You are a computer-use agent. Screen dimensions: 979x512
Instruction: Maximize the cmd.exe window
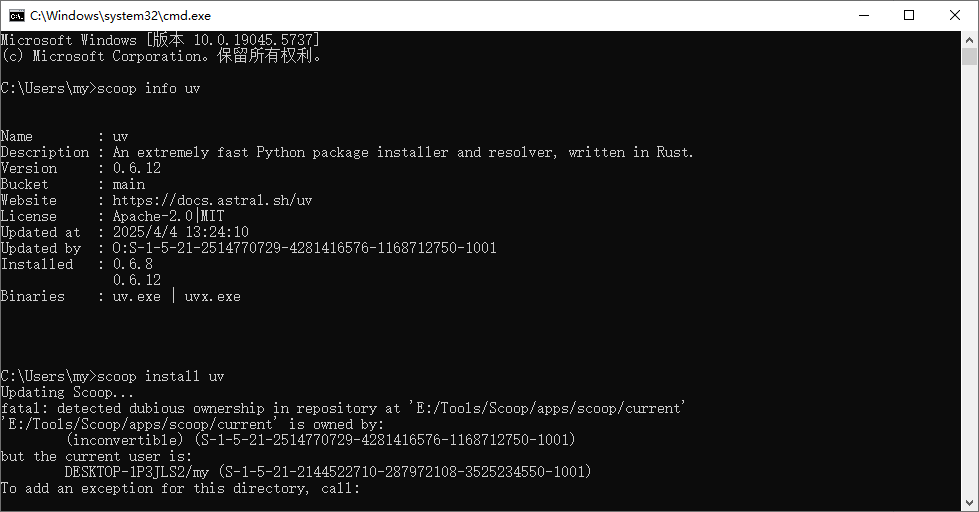tap(908, 15)
